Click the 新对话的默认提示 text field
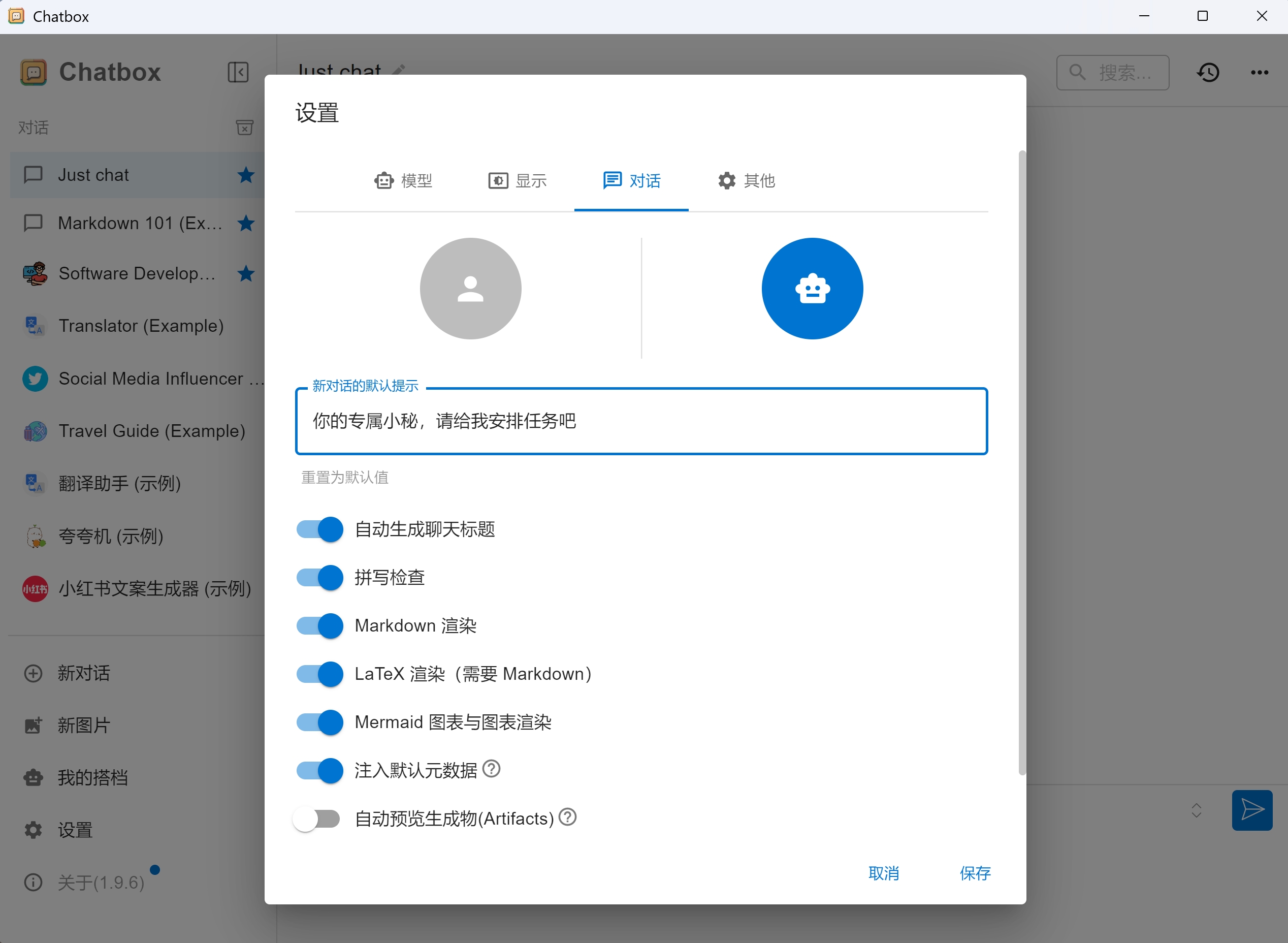The height and width of the screenshot is (943, 1288). click(641, 421)
